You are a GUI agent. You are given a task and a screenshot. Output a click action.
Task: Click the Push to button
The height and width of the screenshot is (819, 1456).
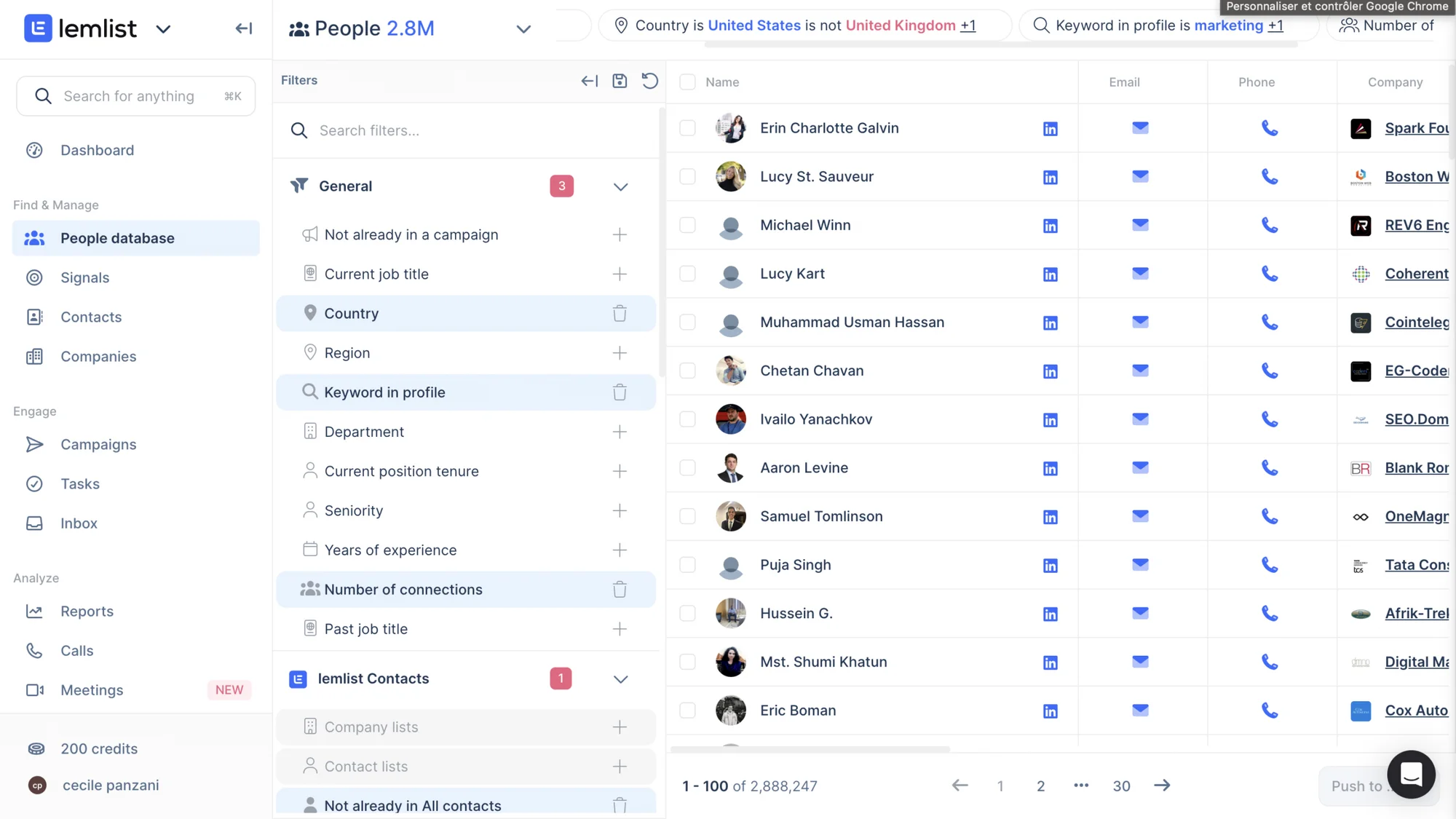click(x=1355, y=786)
